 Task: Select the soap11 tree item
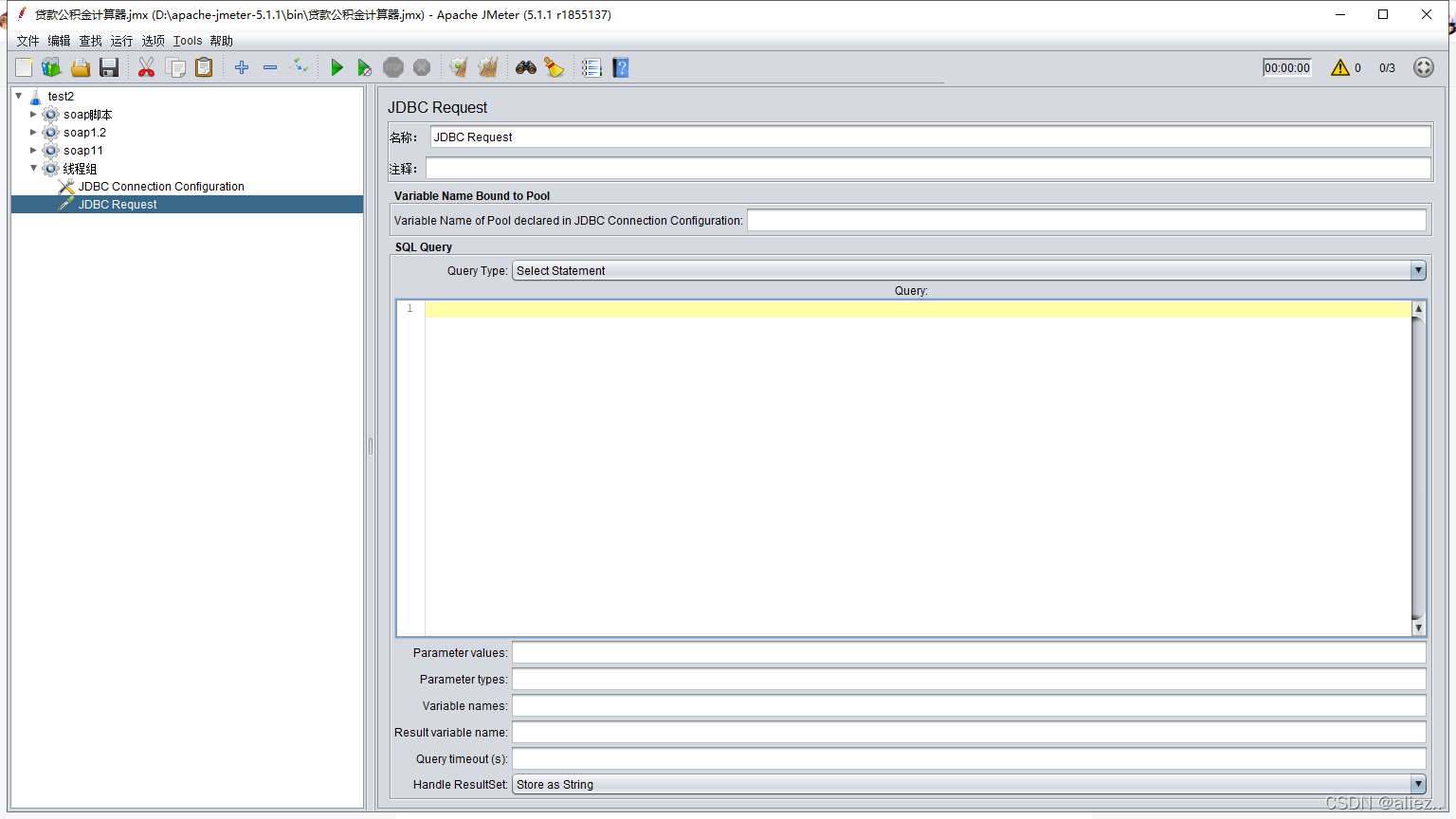pyautogui.click(x=83, y=150)
